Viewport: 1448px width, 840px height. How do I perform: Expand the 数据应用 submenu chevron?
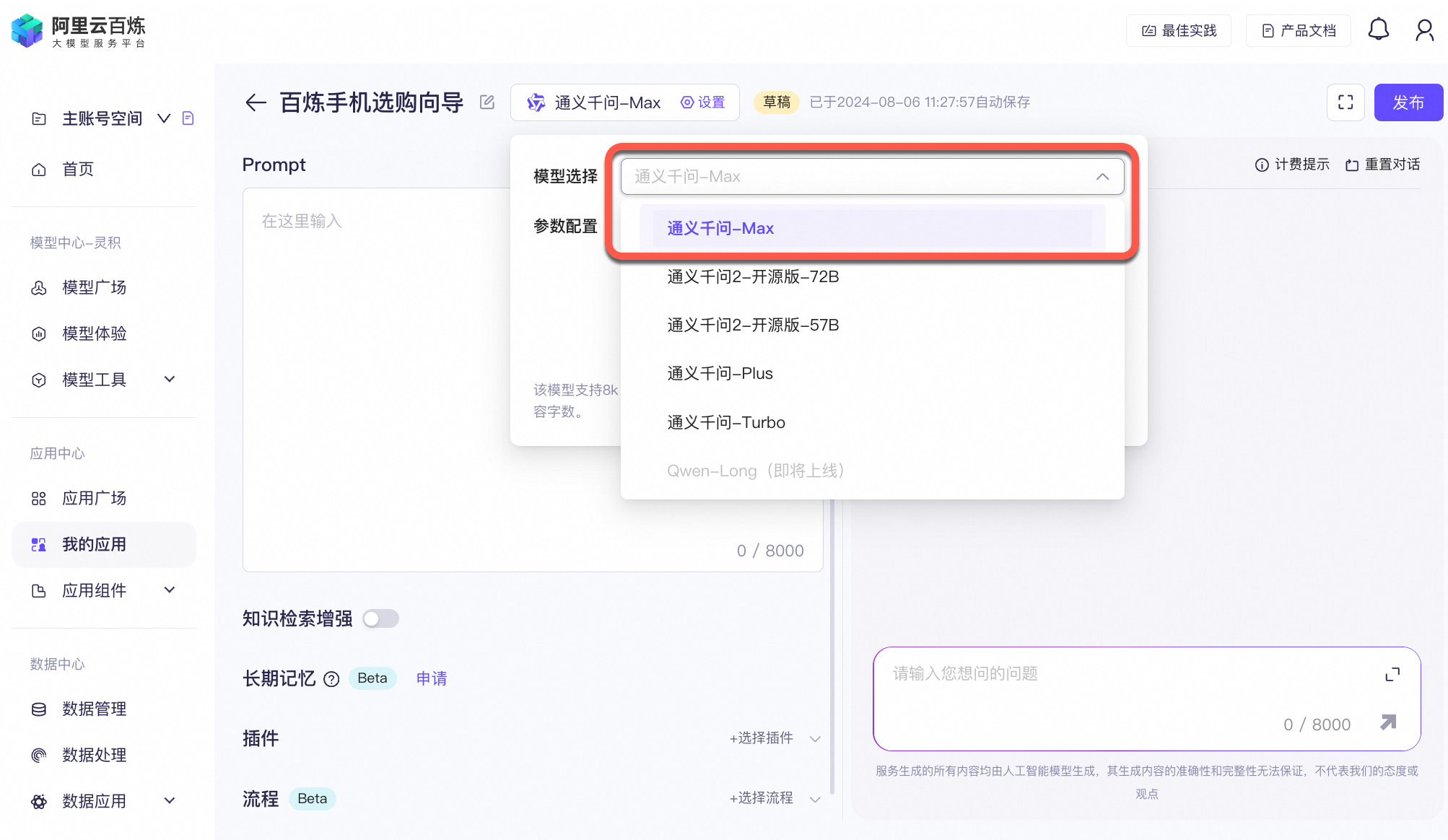(x=170, y=801)
